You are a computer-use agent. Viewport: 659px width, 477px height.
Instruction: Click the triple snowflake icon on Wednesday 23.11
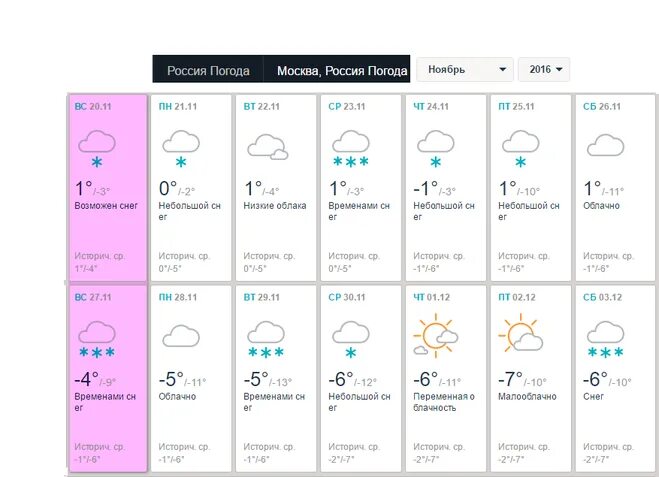[351, 148]
